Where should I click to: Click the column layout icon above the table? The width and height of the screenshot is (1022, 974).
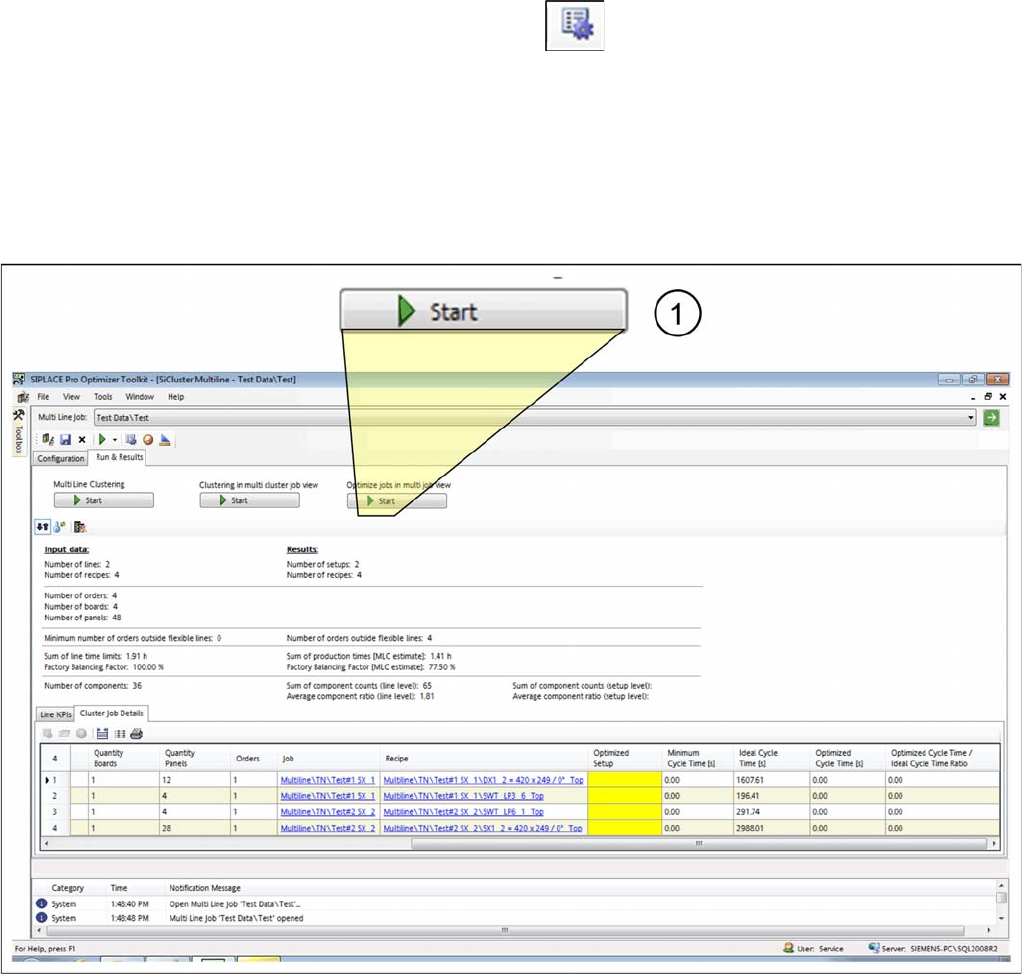(x=119, y=733)
